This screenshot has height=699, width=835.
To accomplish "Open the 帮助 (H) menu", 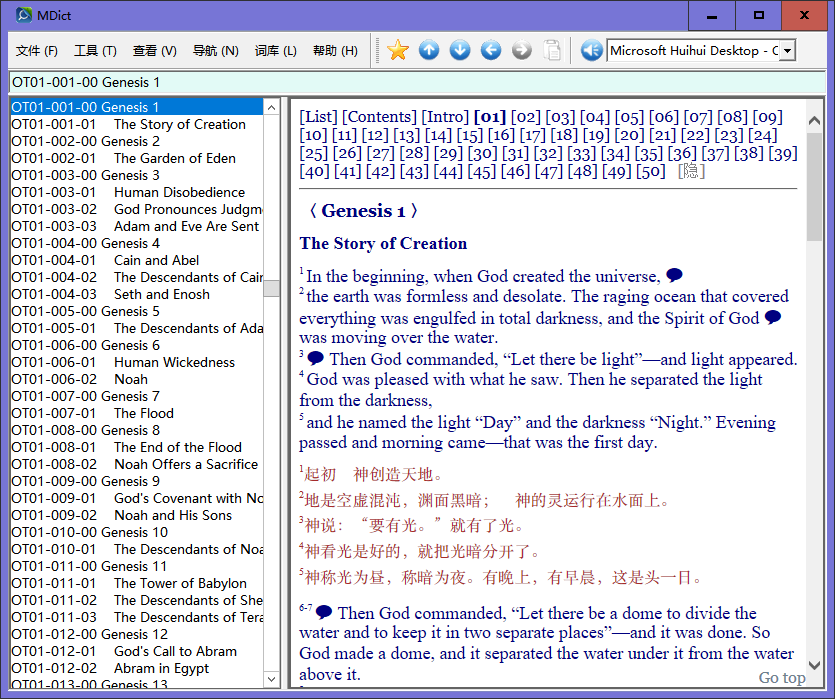I will pos(335,51).
